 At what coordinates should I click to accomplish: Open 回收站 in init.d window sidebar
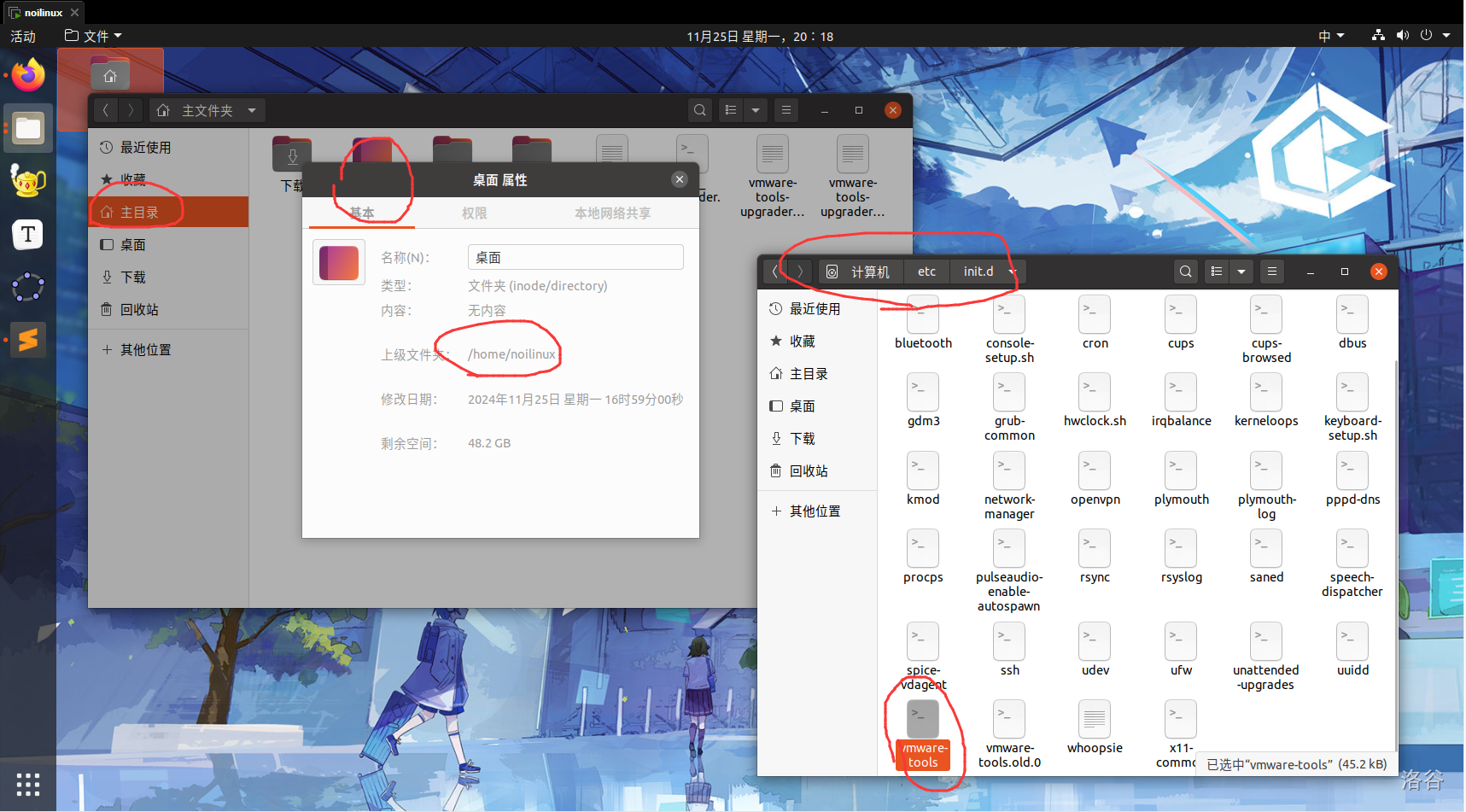tap(817, 470)
